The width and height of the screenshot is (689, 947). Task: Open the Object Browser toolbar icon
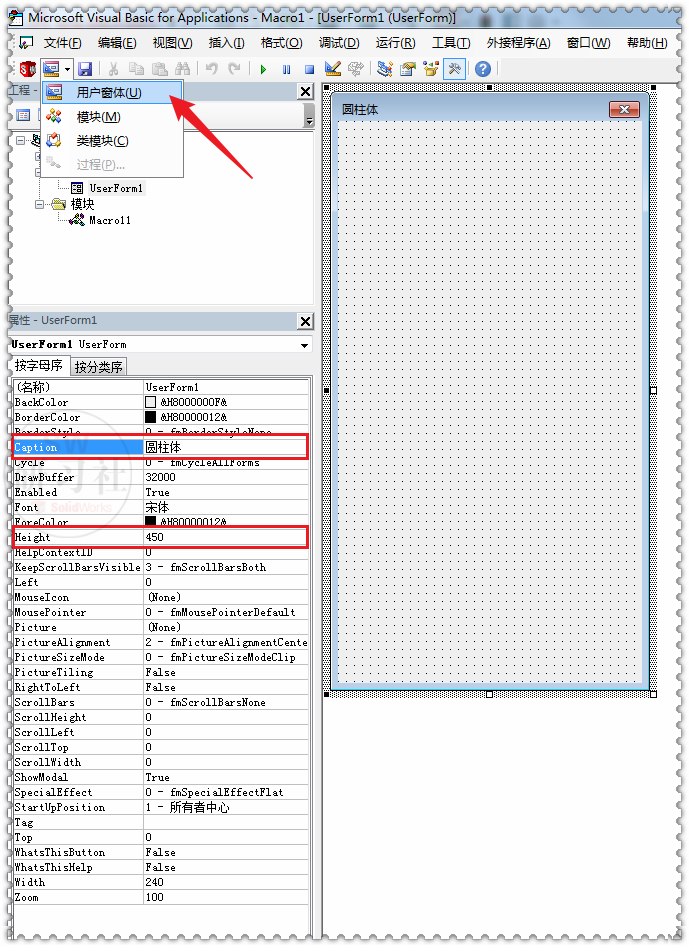tap(431, 69)
